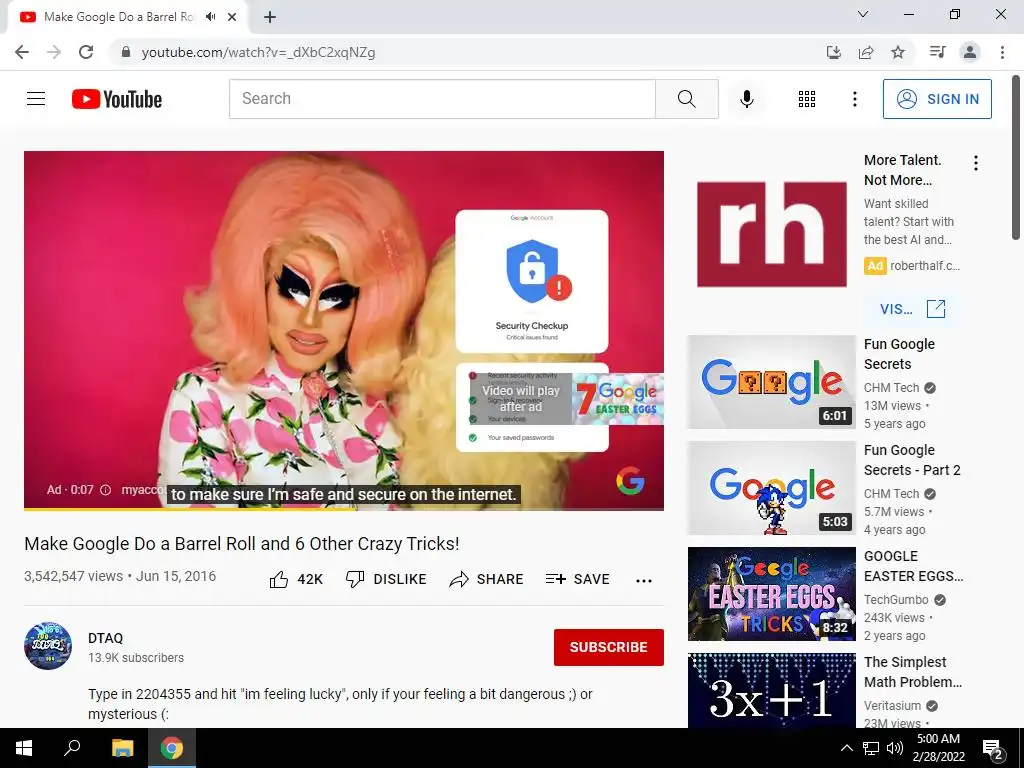Open roberthalf.com ad link
The width and height of the screenshot is (1024, 768).
pos(925,266)
